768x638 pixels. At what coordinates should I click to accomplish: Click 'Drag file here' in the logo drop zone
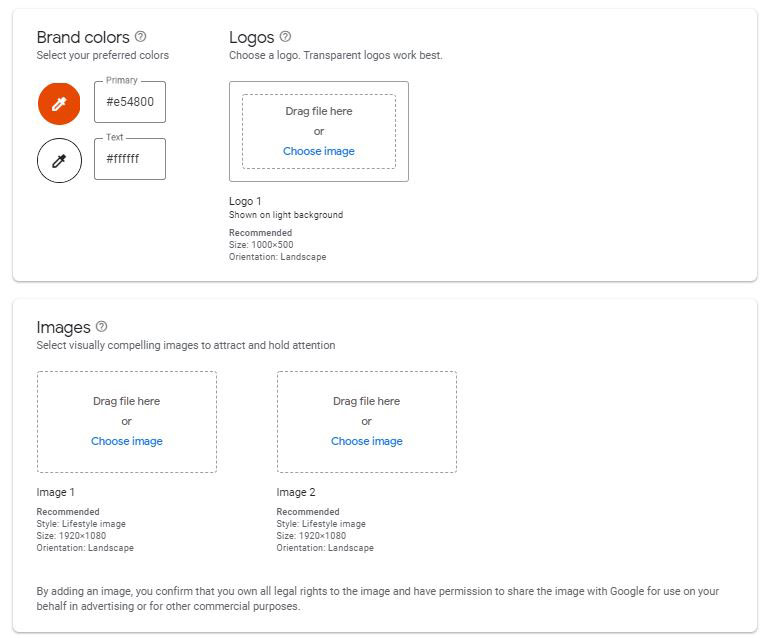[x=318, y=111]
